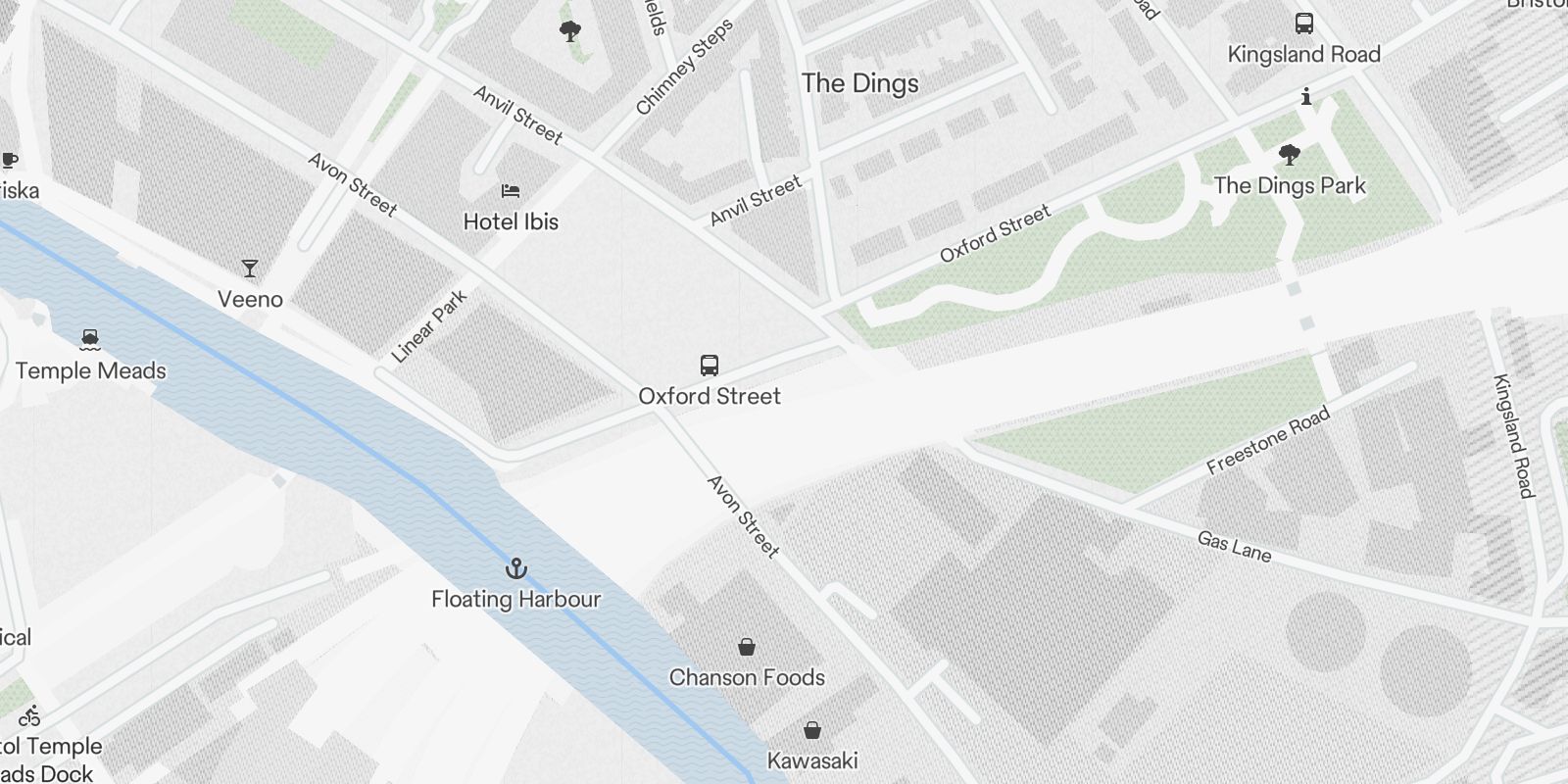Select the Gas Lane street label
The height and width of the screenshot is (784, 1568).
tap(1234, 547)
